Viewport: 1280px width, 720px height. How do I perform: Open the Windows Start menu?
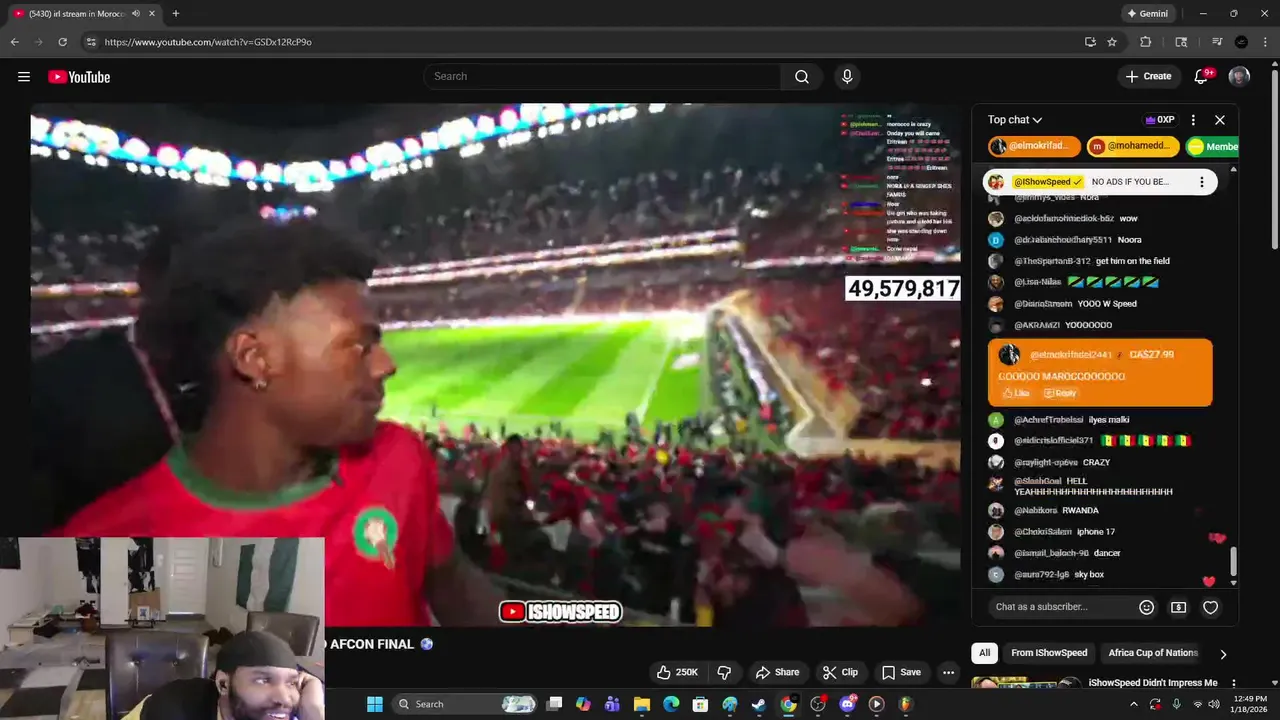374,704
